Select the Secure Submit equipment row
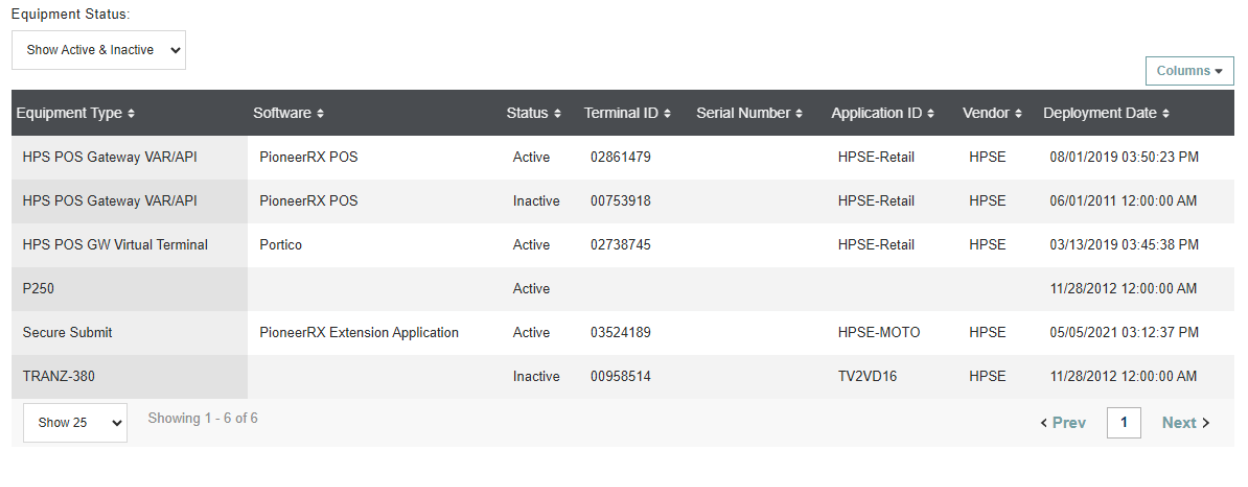This screenshot has height=487, width=1248. (67, 333)
